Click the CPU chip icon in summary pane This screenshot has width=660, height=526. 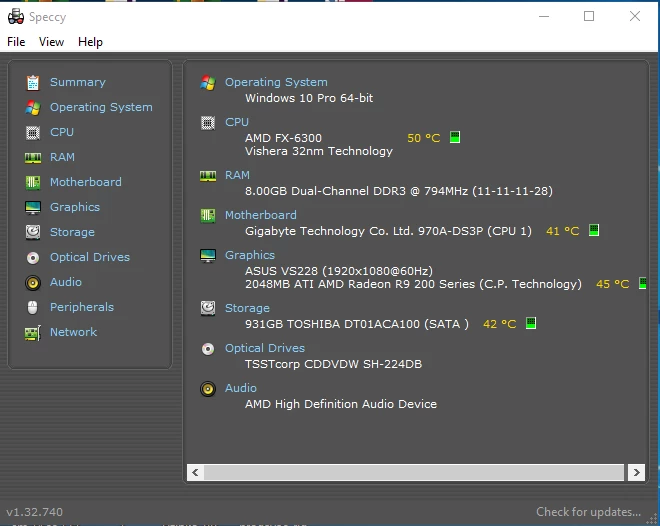tap(208, 123)
